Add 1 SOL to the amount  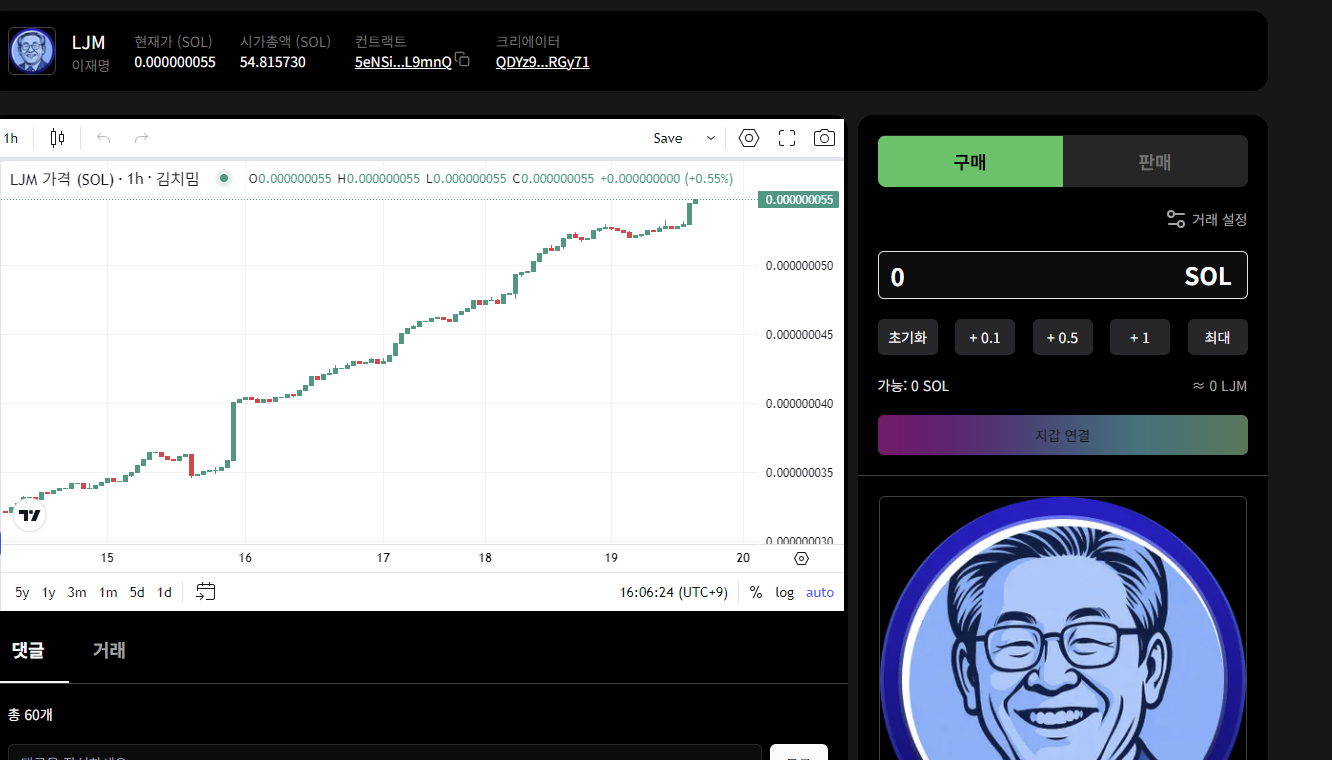point(1140,337)
